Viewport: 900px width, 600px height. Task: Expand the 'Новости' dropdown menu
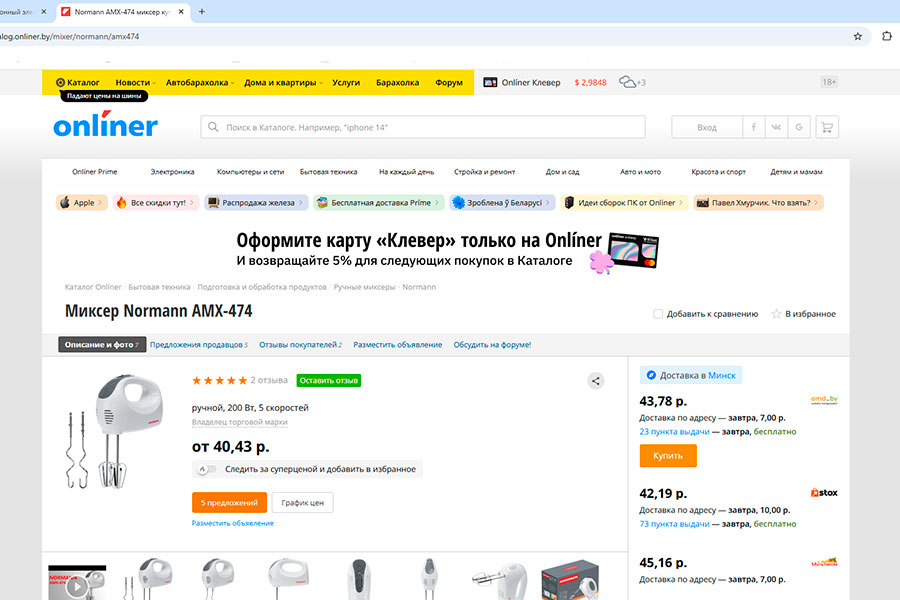(136, 82)
